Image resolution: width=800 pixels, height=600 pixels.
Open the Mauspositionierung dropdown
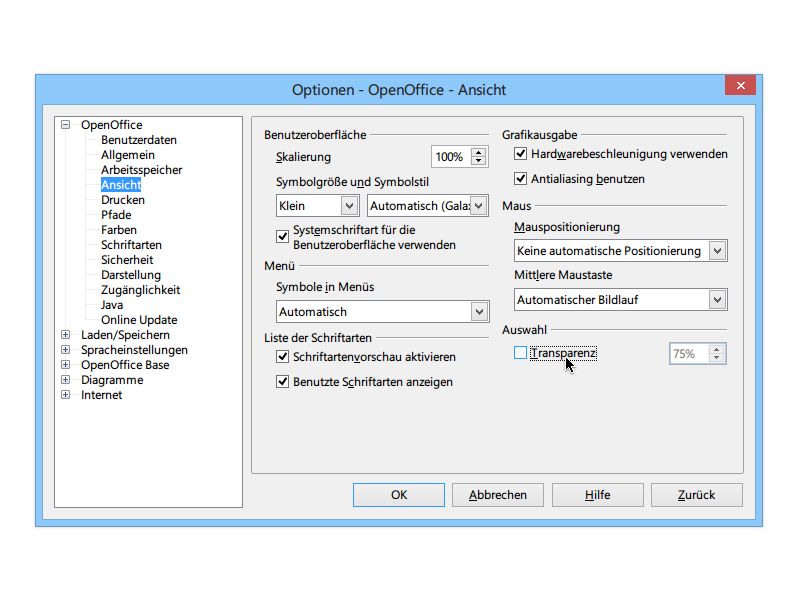coord(620,251)
